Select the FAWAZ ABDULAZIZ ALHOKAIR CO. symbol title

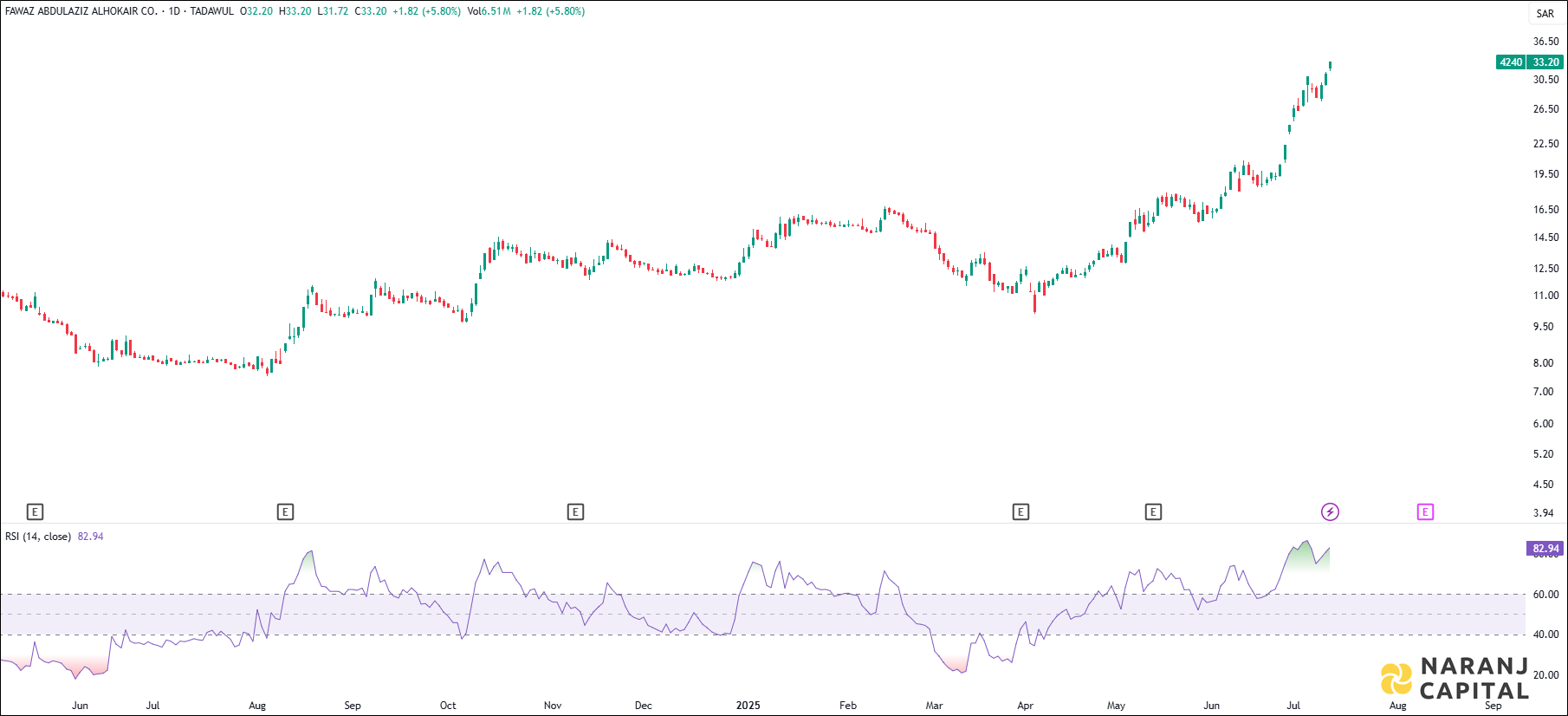click(81, 11)
